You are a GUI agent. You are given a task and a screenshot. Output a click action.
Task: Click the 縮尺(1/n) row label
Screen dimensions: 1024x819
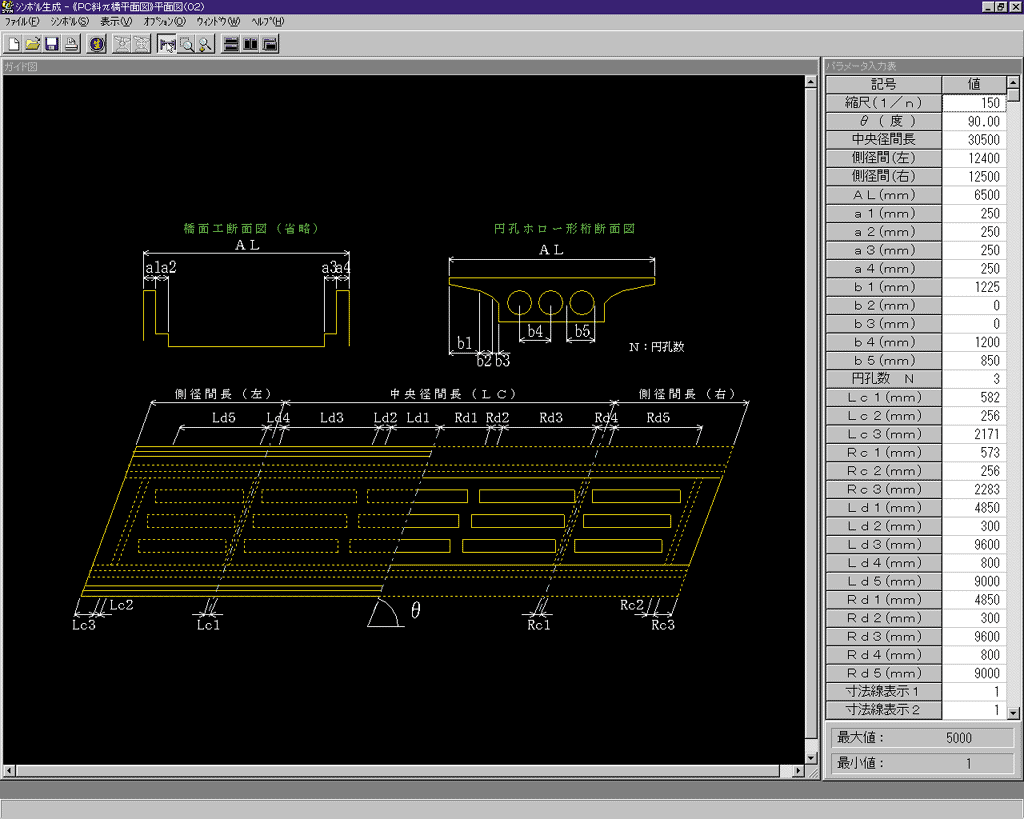click(x=884, y=103)
